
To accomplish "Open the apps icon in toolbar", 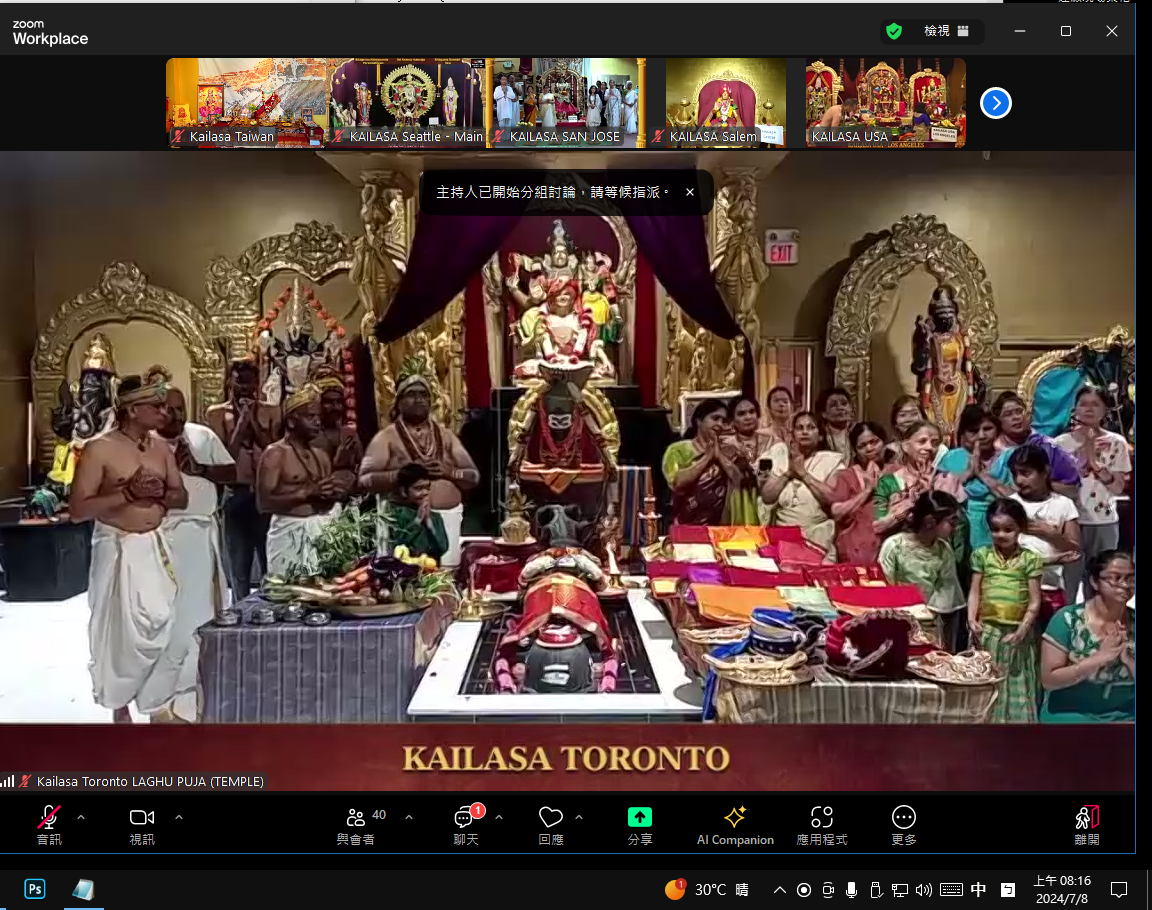I will pyautogui.click(x=821, y=817).
